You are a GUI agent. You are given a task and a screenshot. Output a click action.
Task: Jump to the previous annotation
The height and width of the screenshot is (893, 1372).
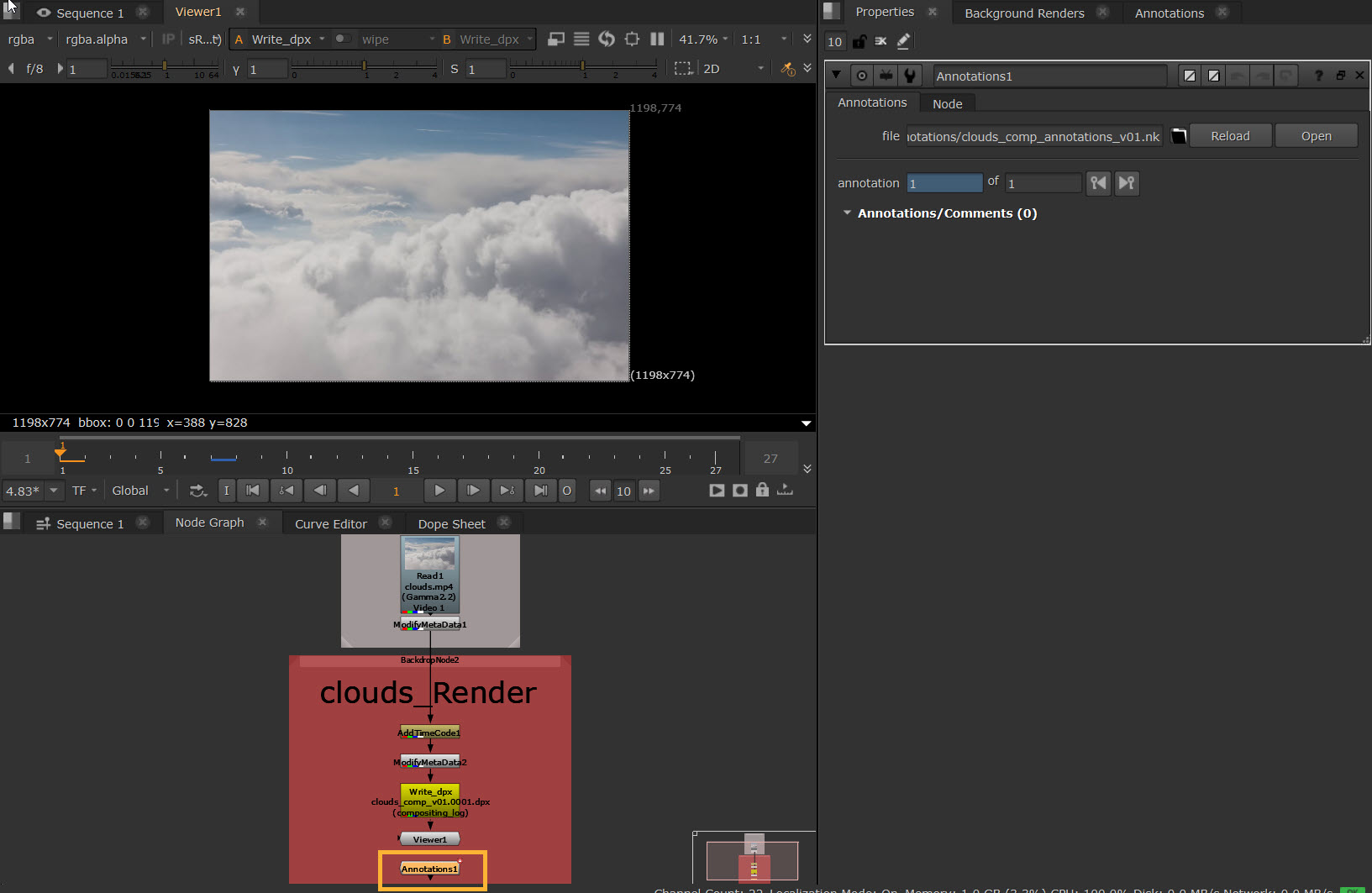coord(1098,183)
